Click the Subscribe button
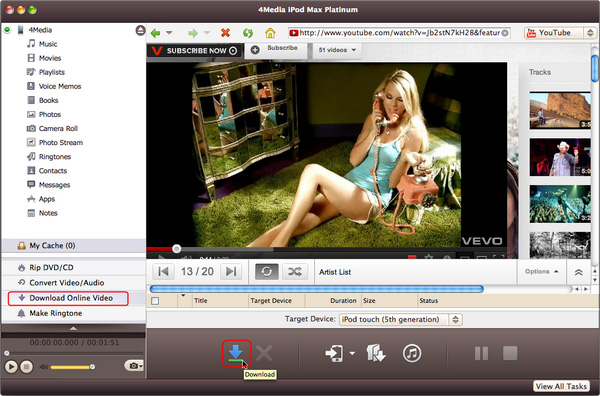 point(276,49)
